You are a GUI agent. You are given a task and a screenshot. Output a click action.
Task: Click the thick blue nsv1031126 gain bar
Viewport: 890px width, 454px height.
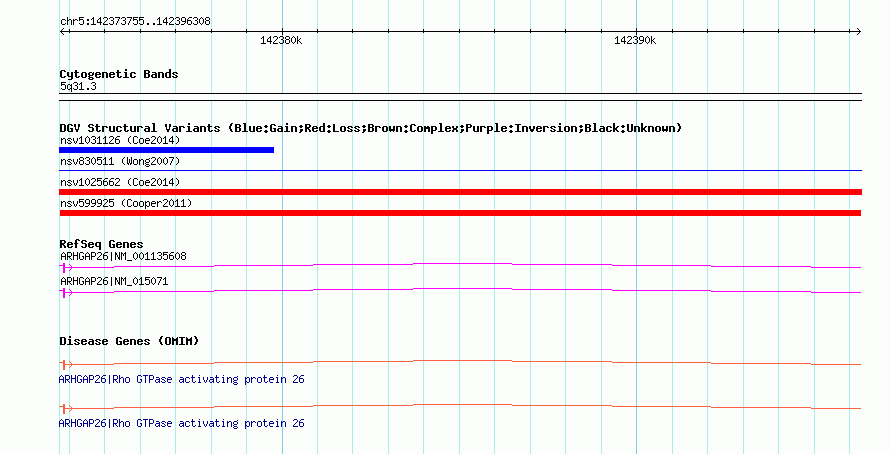(166, 150)
